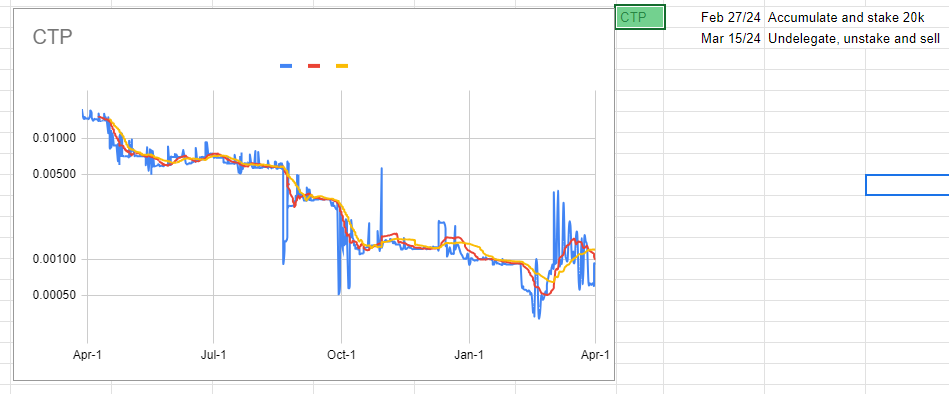Click the 0.00500 vertical axis label
The width and height of the screenshot is (949, 394).
[x=54, y=175]
